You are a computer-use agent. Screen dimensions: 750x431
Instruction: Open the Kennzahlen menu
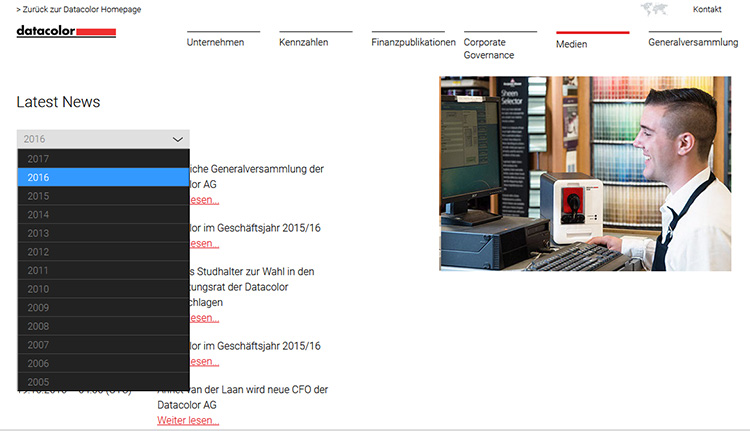304,42
